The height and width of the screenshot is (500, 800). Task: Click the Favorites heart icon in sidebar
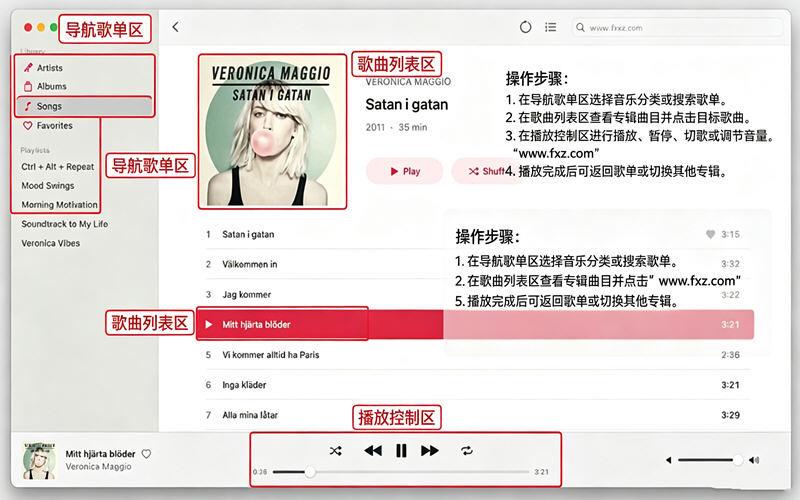(x=28, y=126)
